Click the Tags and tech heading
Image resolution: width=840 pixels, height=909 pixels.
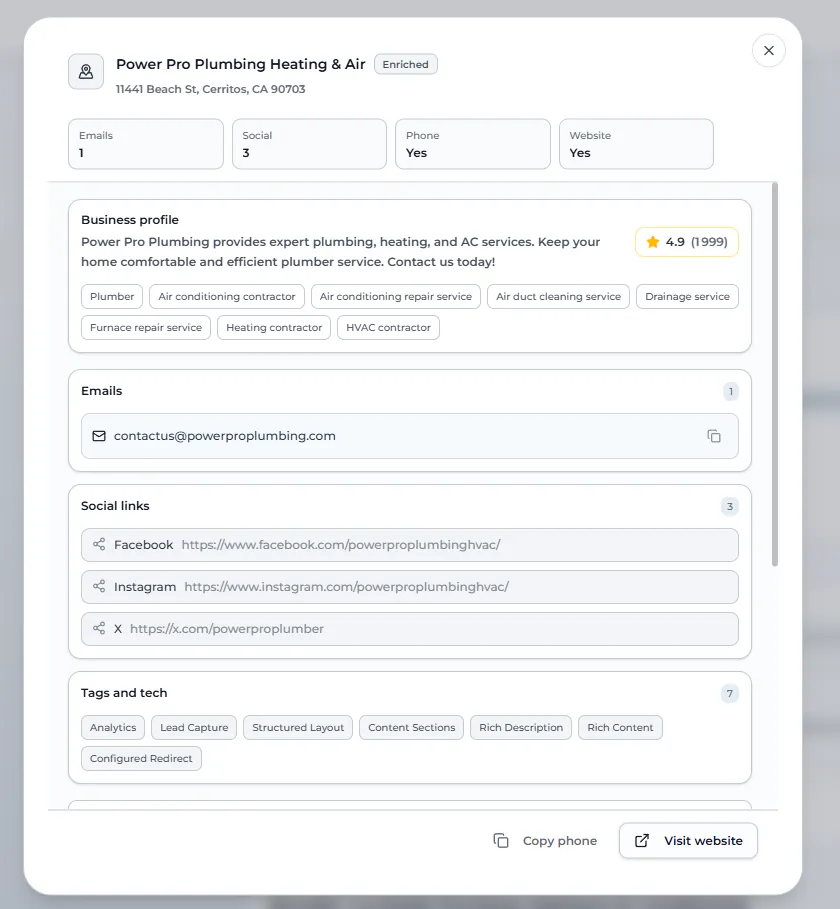pyautogui.click(x=124, y=693)
